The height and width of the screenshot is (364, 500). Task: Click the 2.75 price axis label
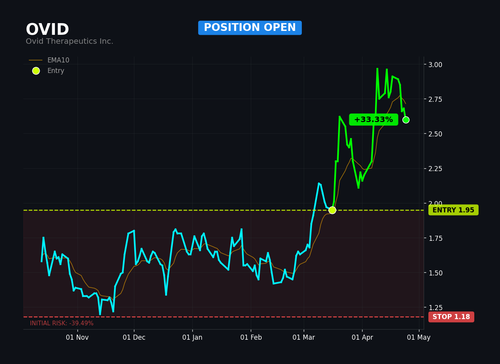(435, 99)
